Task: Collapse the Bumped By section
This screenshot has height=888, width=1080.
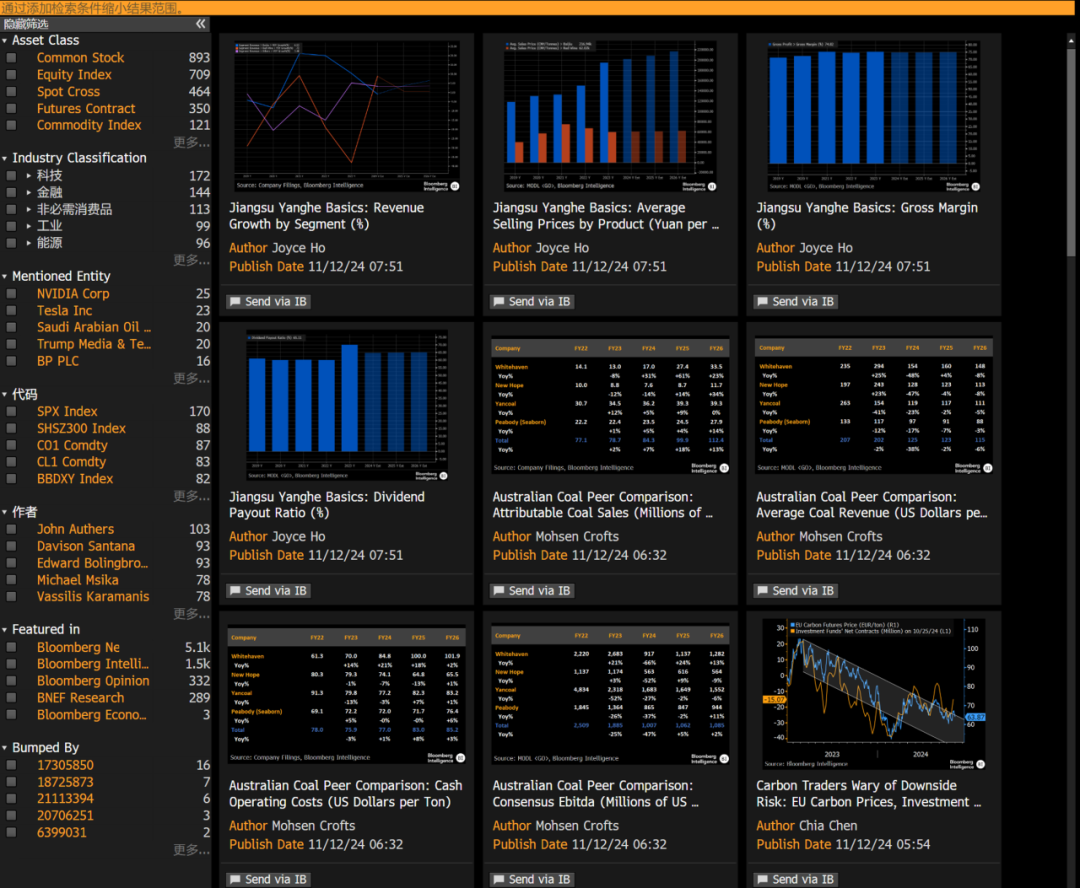Action: click(5, 748)
